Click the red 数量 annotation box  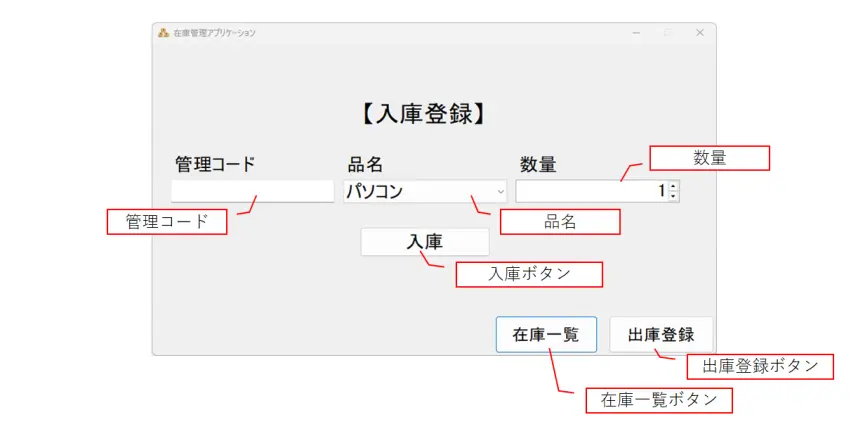click(x=709, y=158)
